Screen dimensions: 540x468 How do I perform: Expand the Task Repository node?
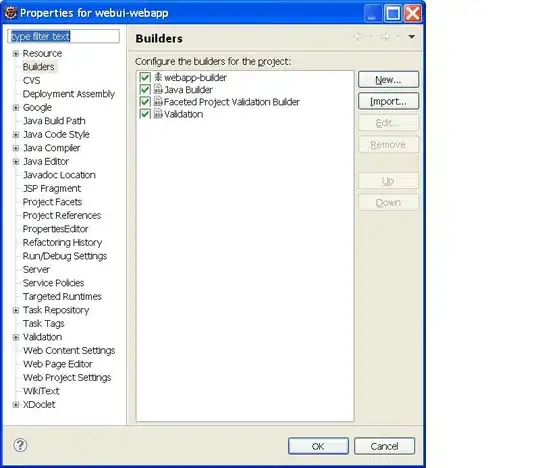(x=16, y=310)
